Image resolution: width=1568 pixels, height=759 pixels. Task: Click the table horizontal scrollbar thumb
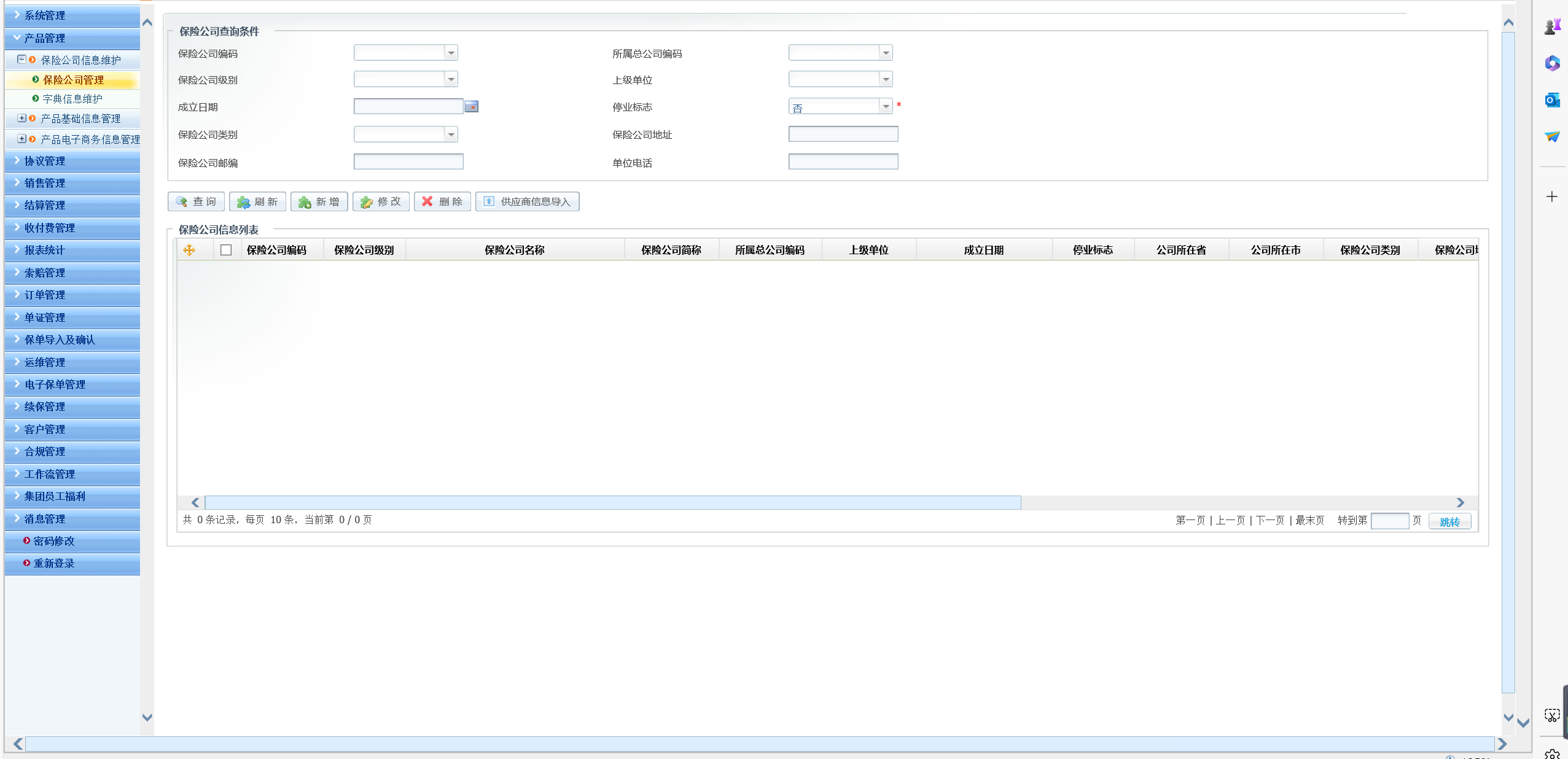pos(613,502)
